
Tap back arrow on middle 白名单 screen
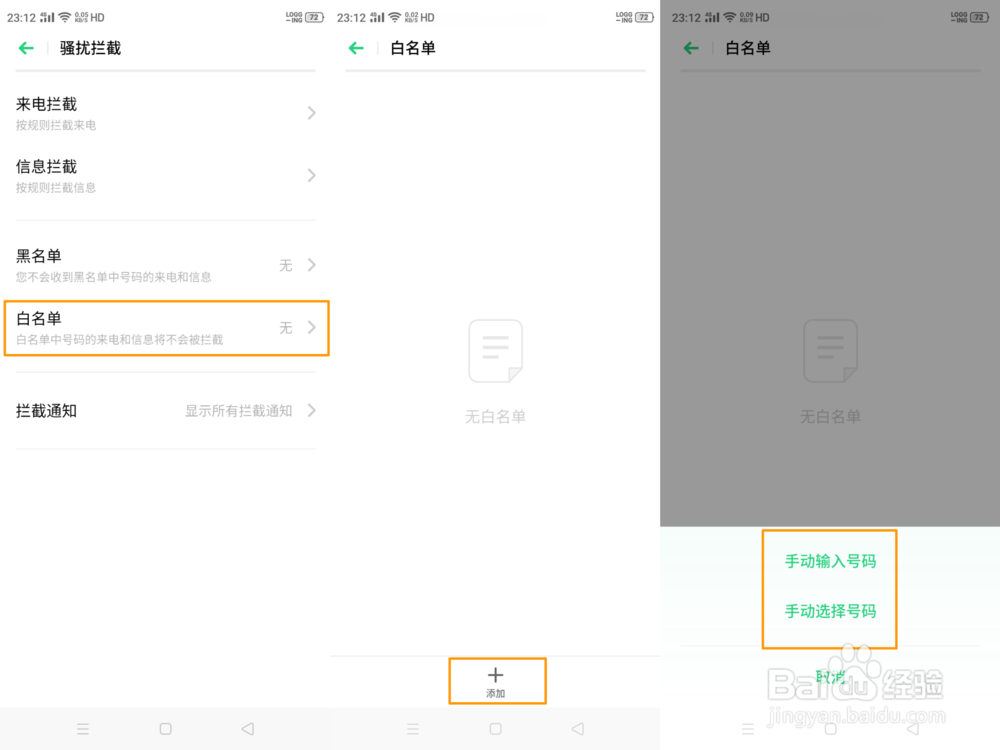[x=356, y=48]
